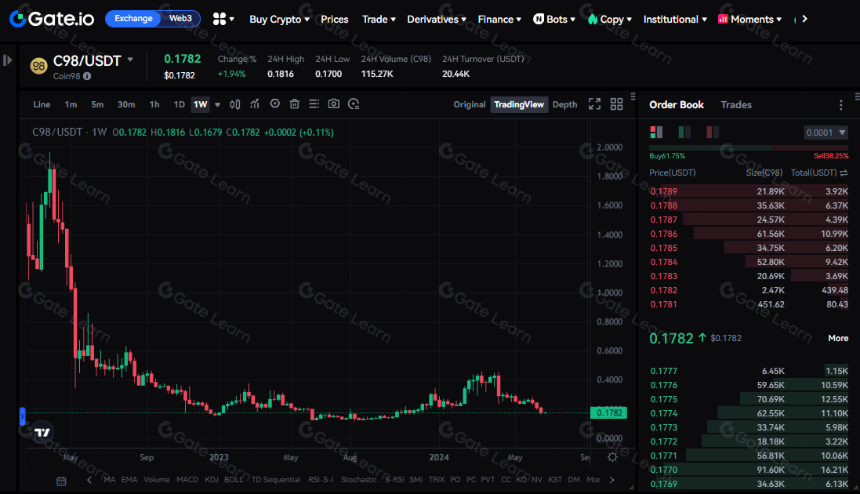Click the 0.1777 buy order row
This screenshot has height=494, width=860.
point(749,371)
